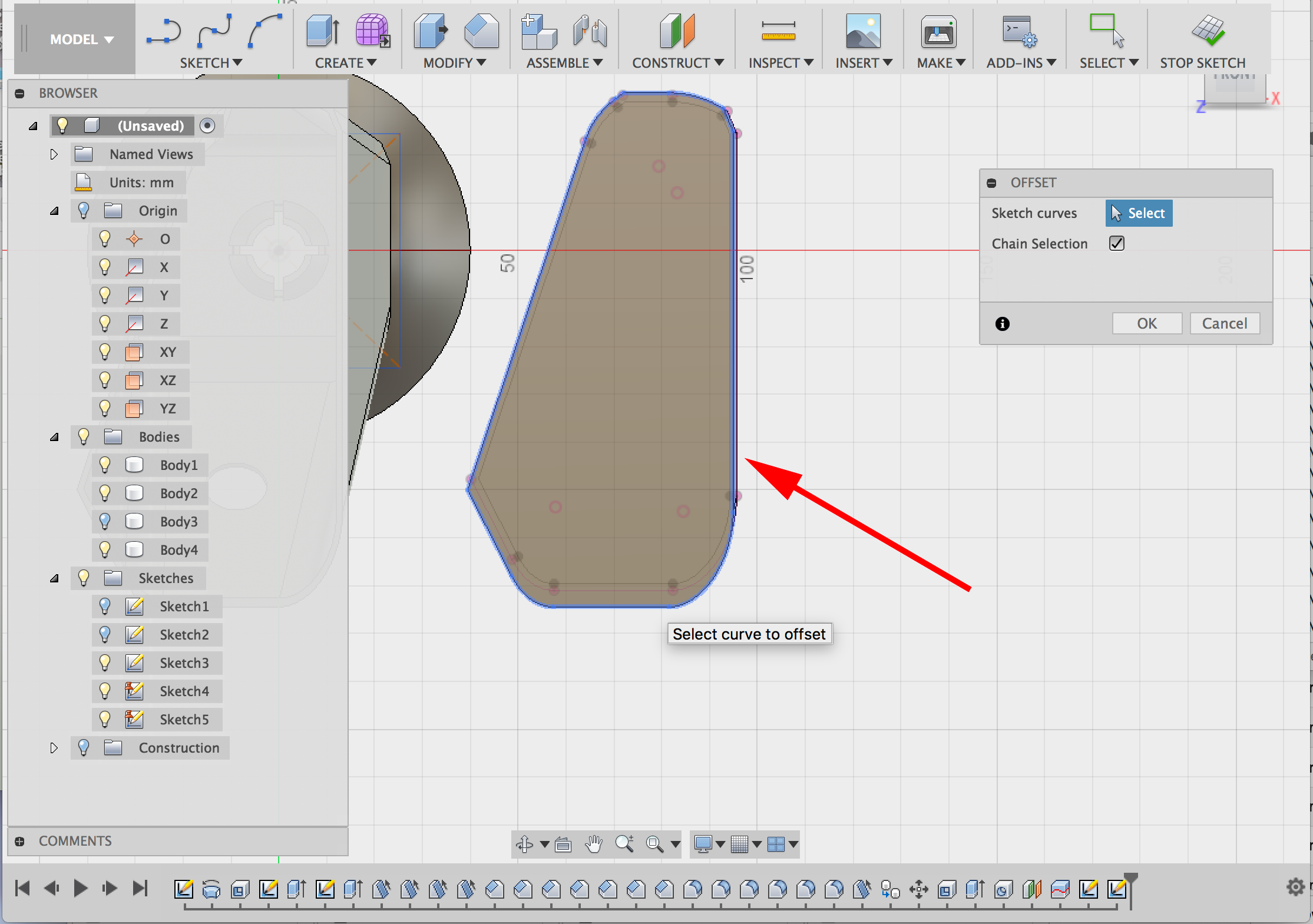1313x924 pixels.
Task: Click the Grid and Snaps icon
Action: click(739, 844)
